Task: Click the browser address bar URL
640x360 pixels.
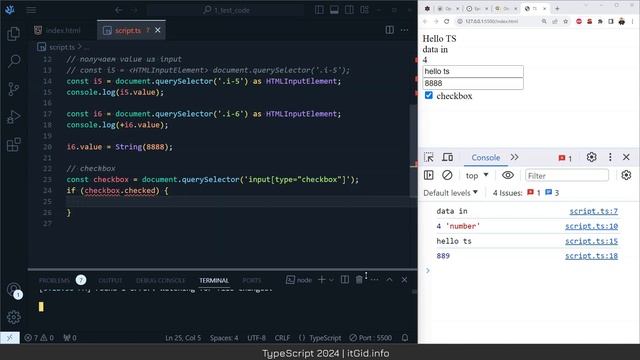Action: (x=491, y=21)
